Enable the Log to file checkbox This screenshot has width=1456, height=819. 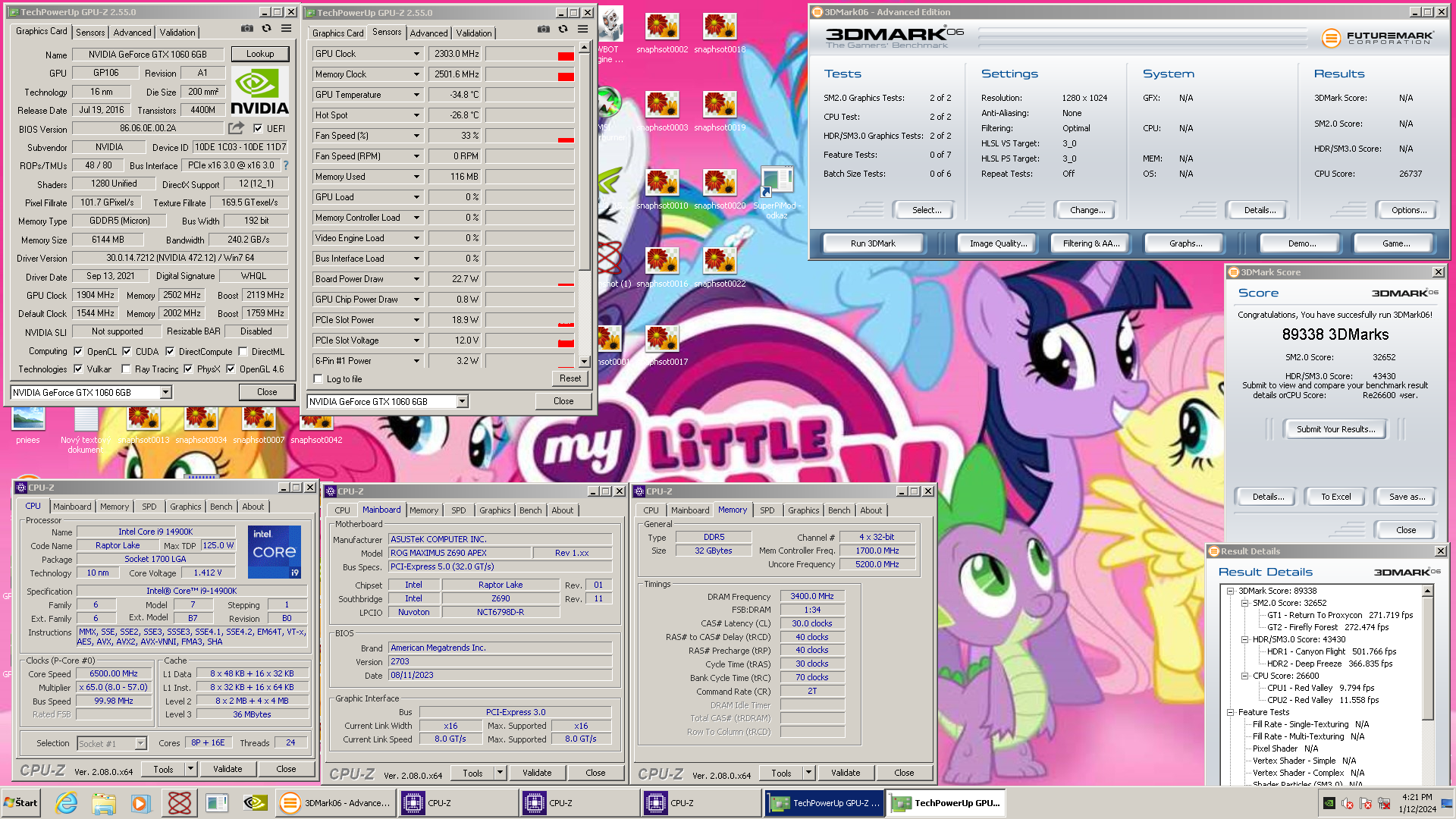pos(318,379)
